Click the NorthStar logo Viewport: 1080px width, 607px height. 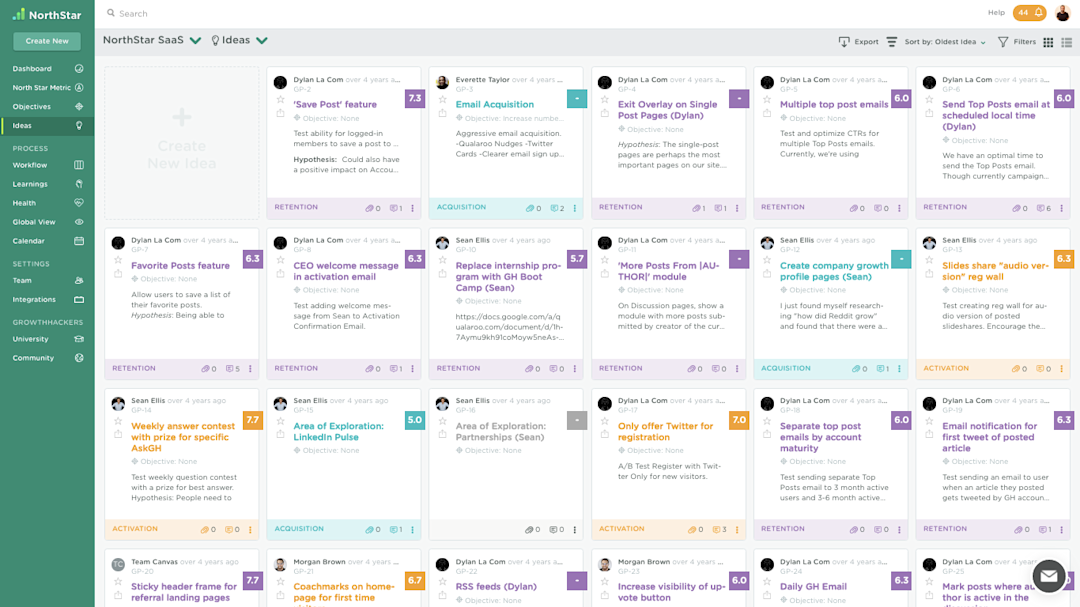(47, 14)
